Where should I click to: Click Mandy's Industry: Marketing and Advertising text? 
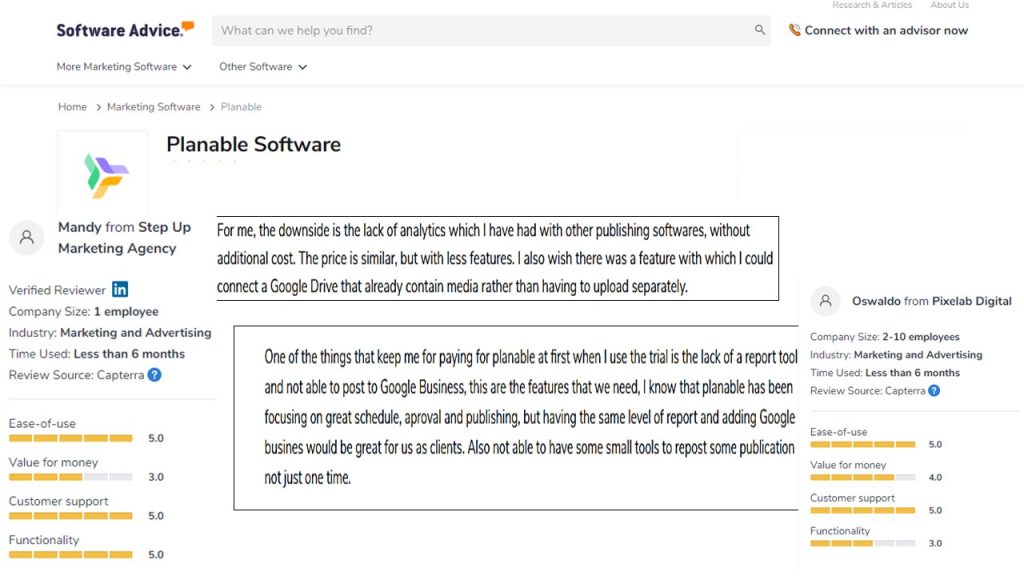pyautogui.click(x=110, y=332)
